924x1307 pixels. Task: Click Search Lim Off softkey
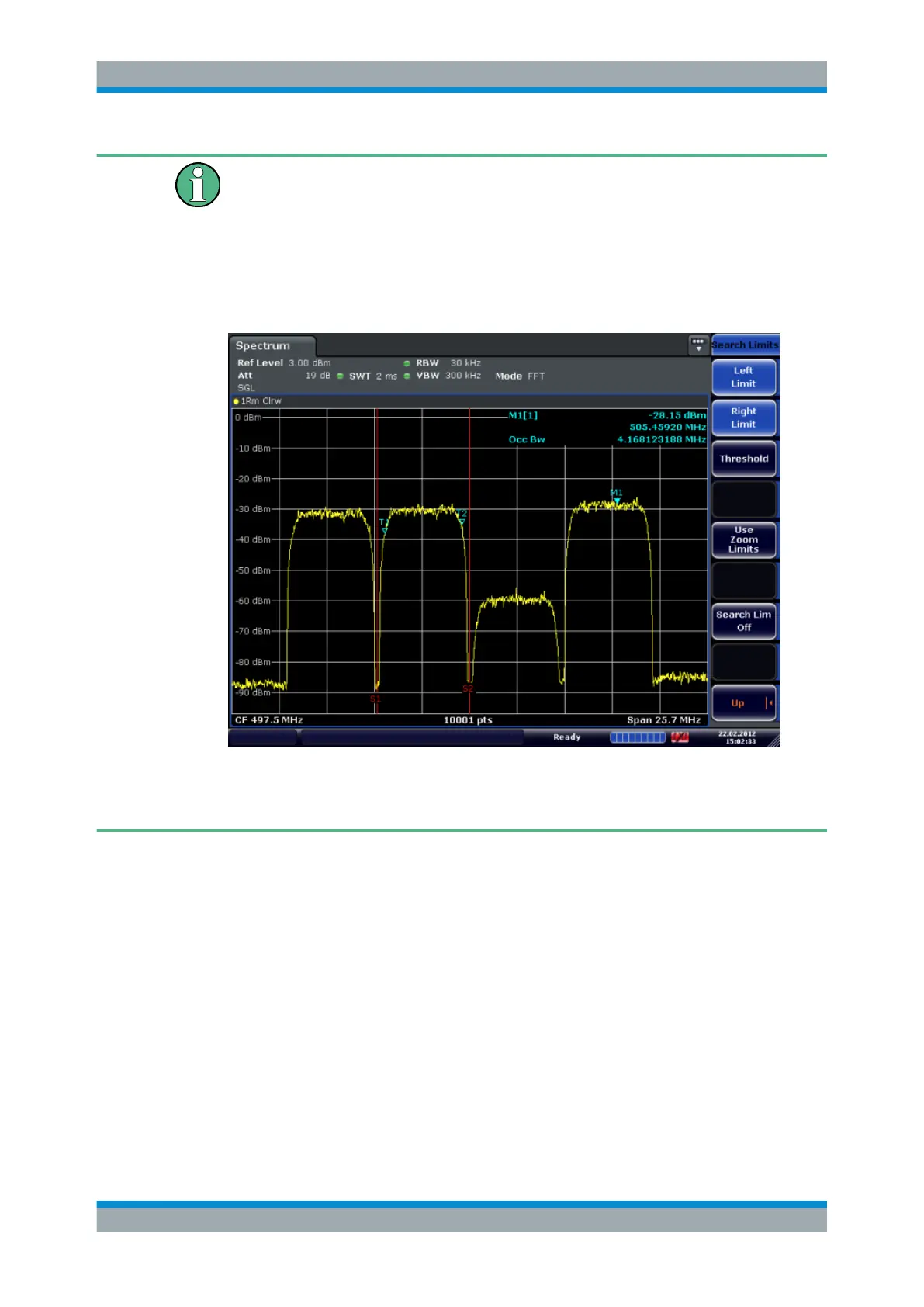743,621
